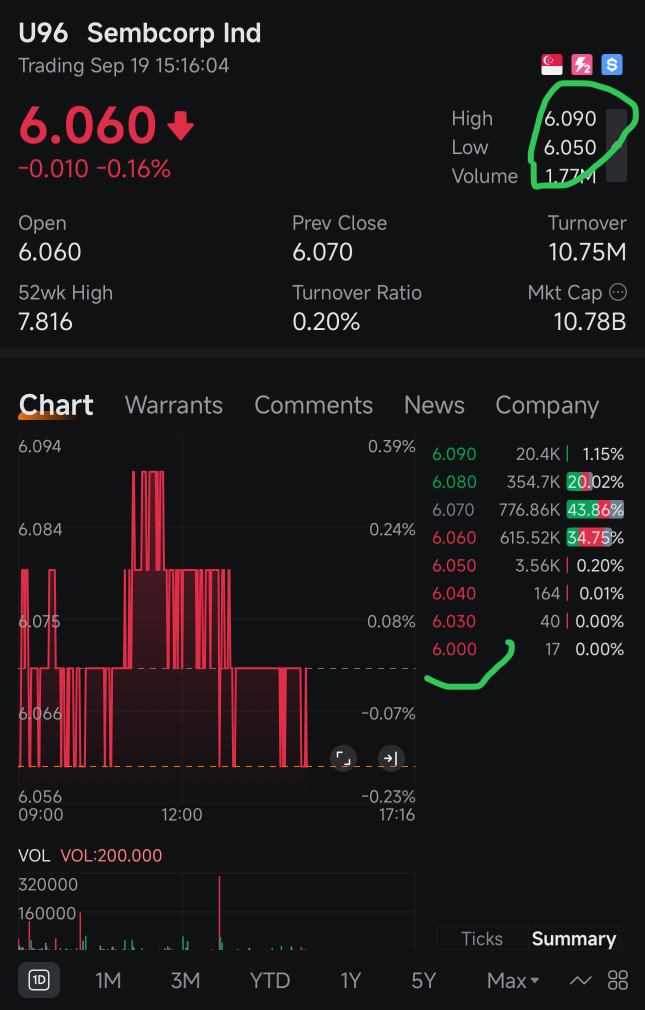The height and width of the screenshot is (1010, 645).
Task: Tap the pink Level 2 lightning icon
Action: pyautogui.click(x=581, y=65)
